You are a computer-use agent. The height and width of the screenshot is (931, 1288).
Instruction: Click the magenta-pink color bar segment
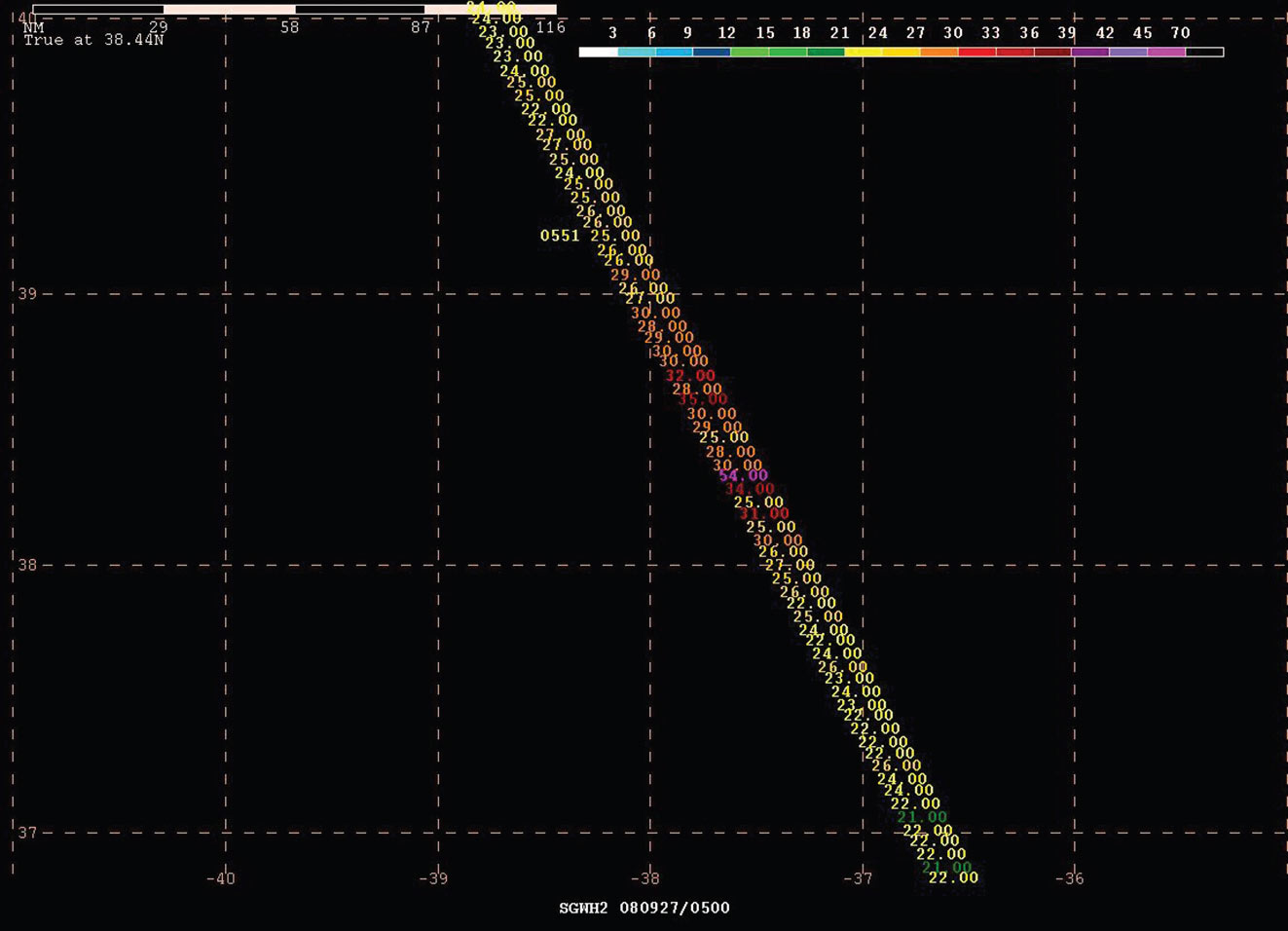point(1166,52)
